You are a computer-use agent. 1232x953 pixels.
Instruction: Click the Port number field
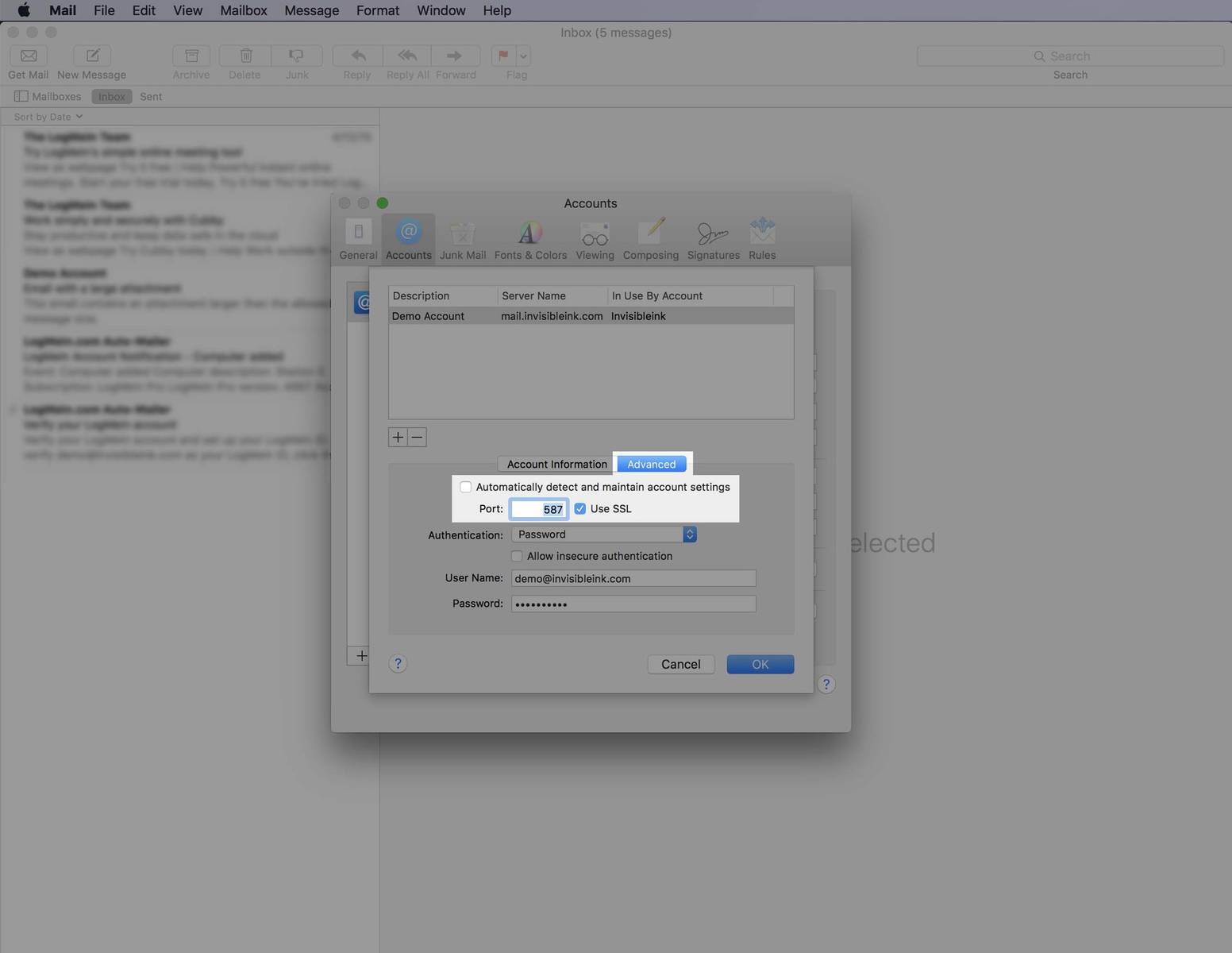click(x=539, y=509)
